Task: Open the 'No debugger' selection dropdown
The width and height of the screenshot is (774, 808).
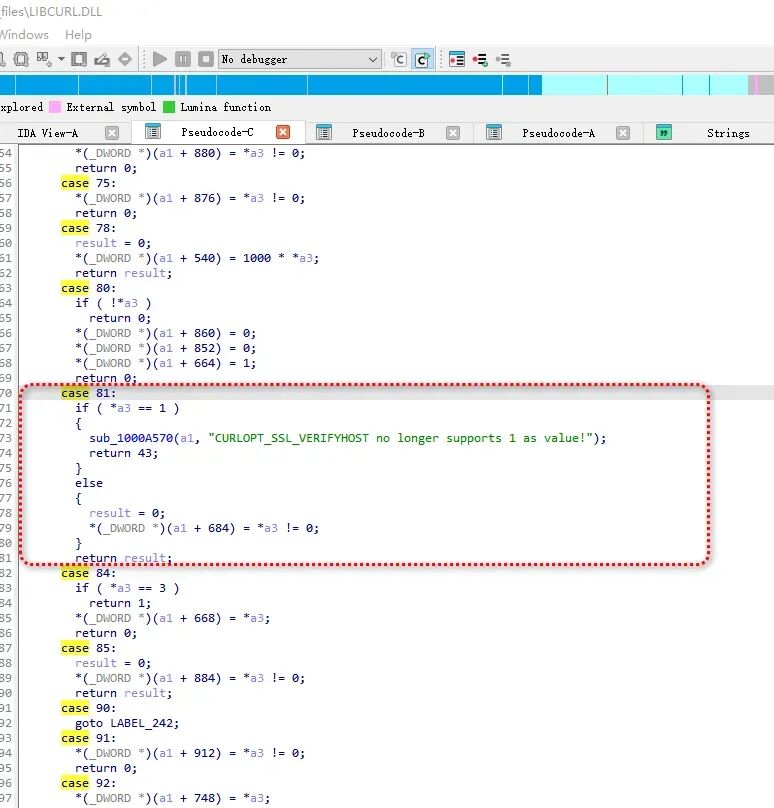Action: tap(300, 59)
